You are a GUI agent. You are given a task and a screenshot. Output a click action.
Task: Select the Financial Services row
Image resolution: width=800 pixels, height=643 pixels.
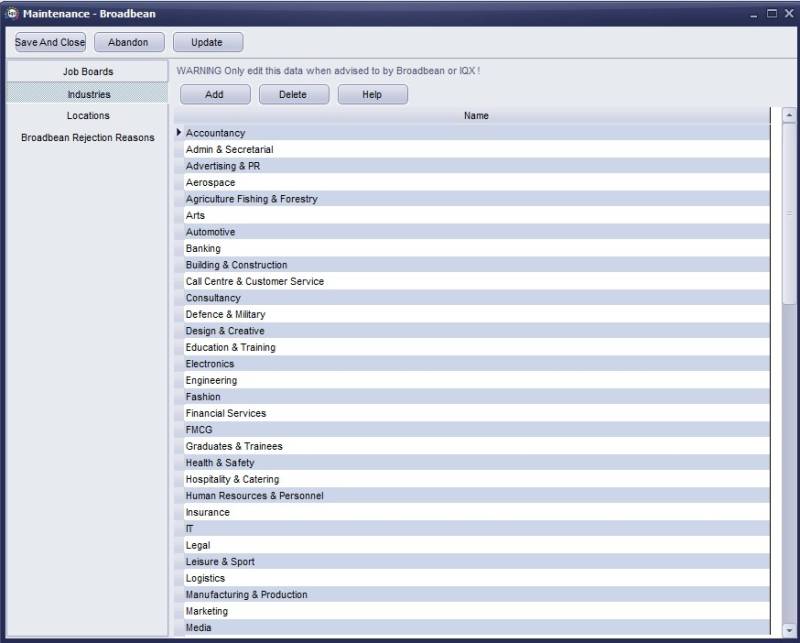pyautogui.click(x=477, y=413)
